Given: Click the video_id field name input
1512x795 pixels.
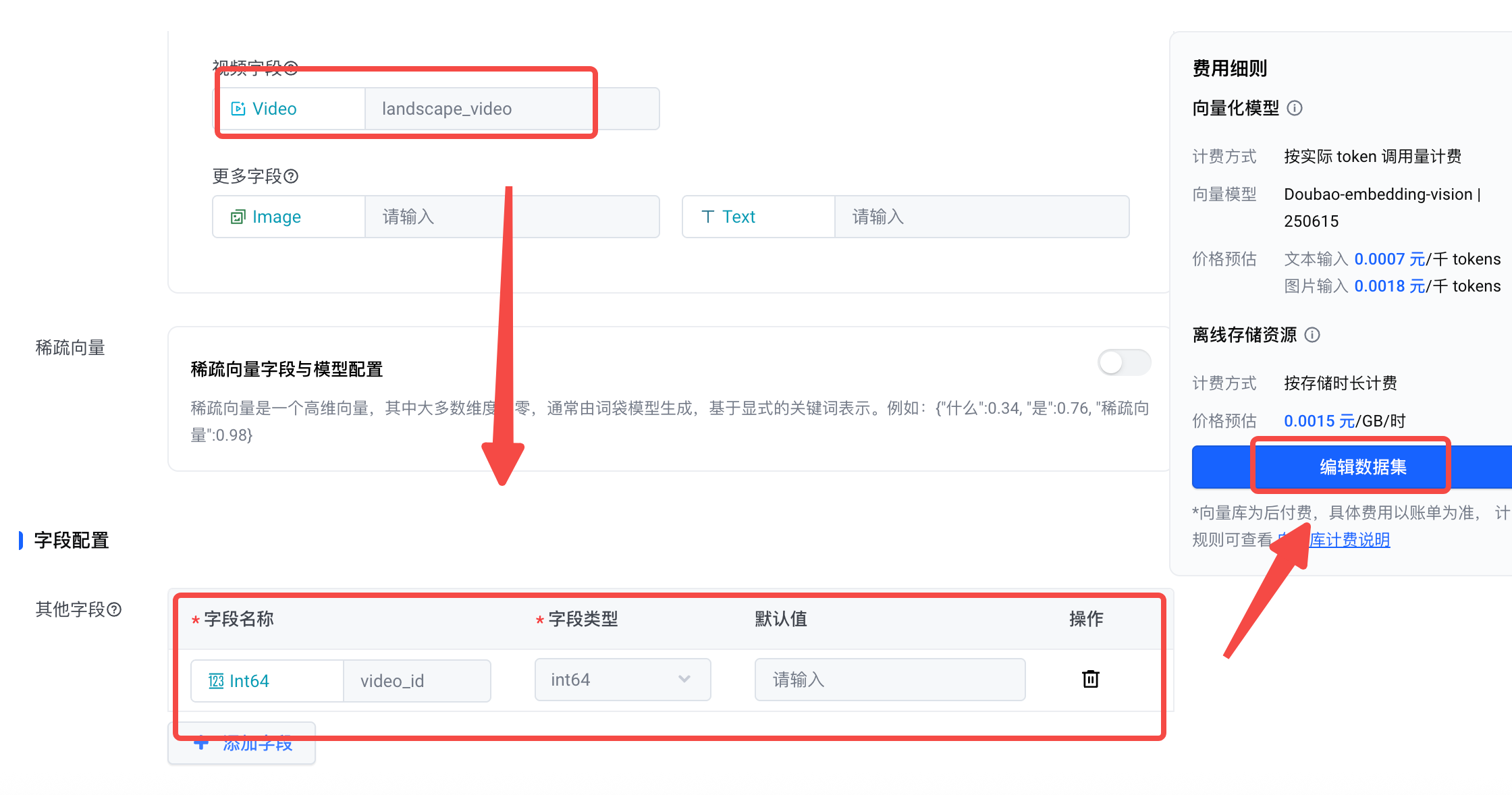Looking at the screenshot, I should [x=417, y=681].
